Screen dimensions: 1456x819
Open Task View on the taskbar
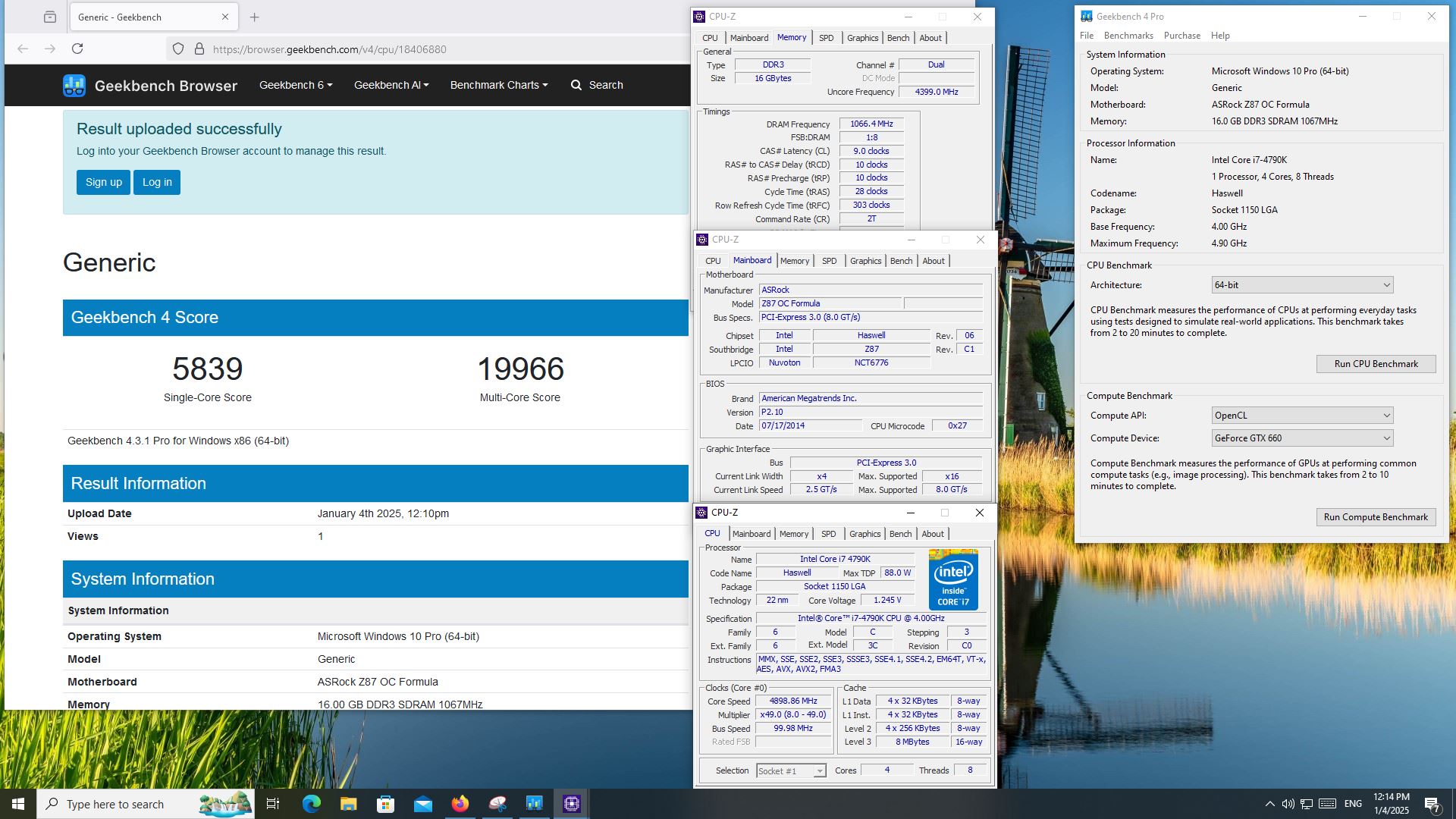click(x=273, y=804)
